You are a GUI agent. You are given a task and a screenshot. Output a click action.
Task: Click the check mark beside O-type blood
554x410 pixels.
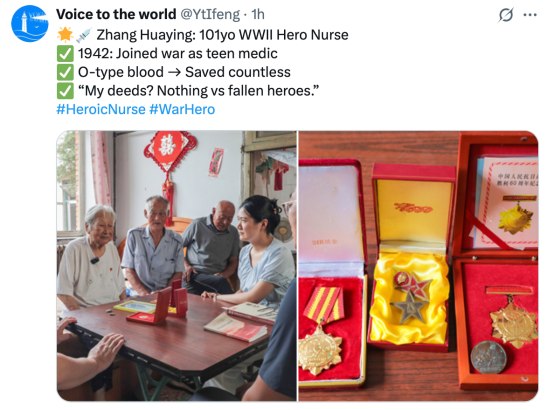point(65,72)
